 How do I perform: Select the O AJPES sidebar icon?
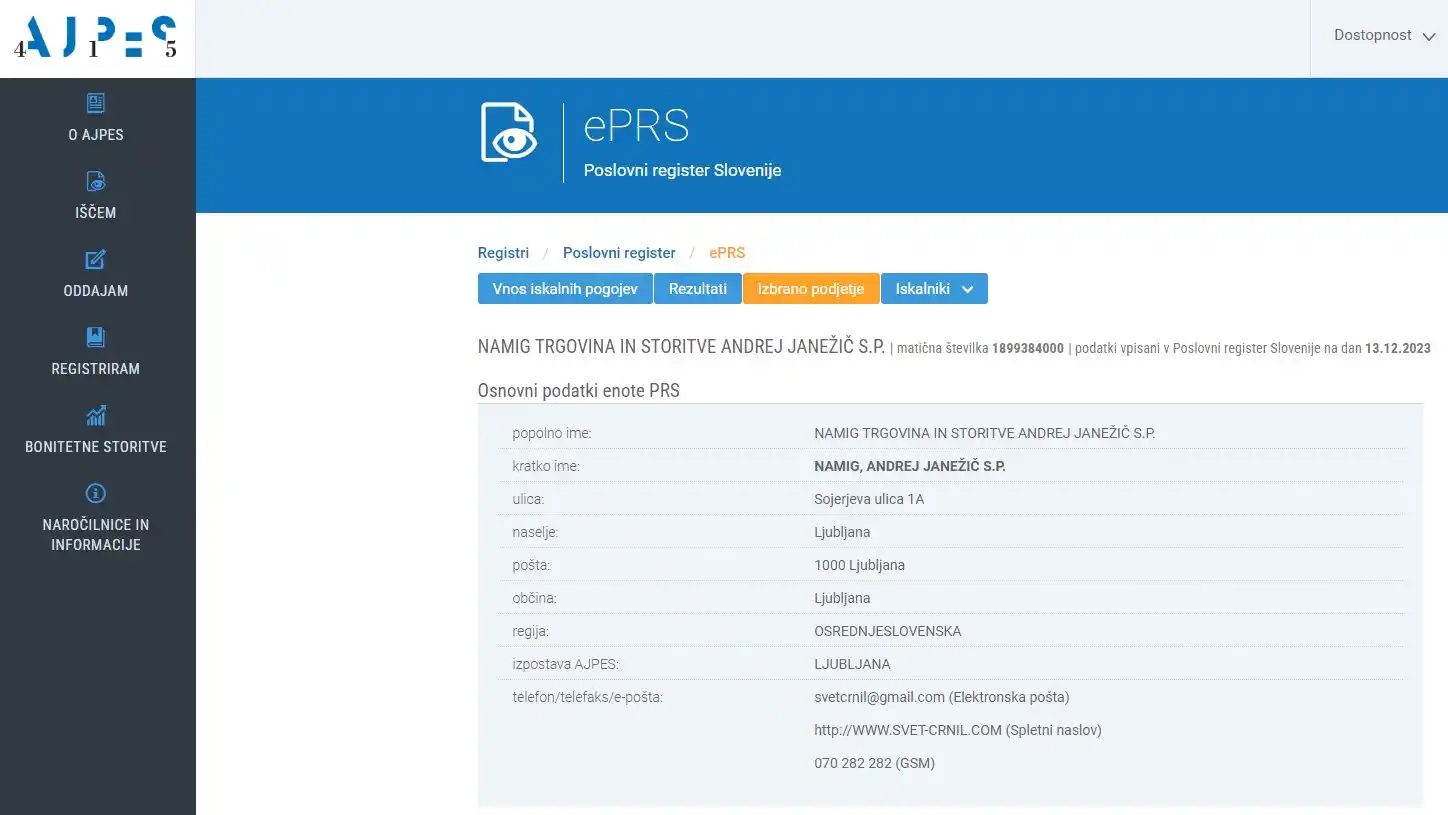95,102
